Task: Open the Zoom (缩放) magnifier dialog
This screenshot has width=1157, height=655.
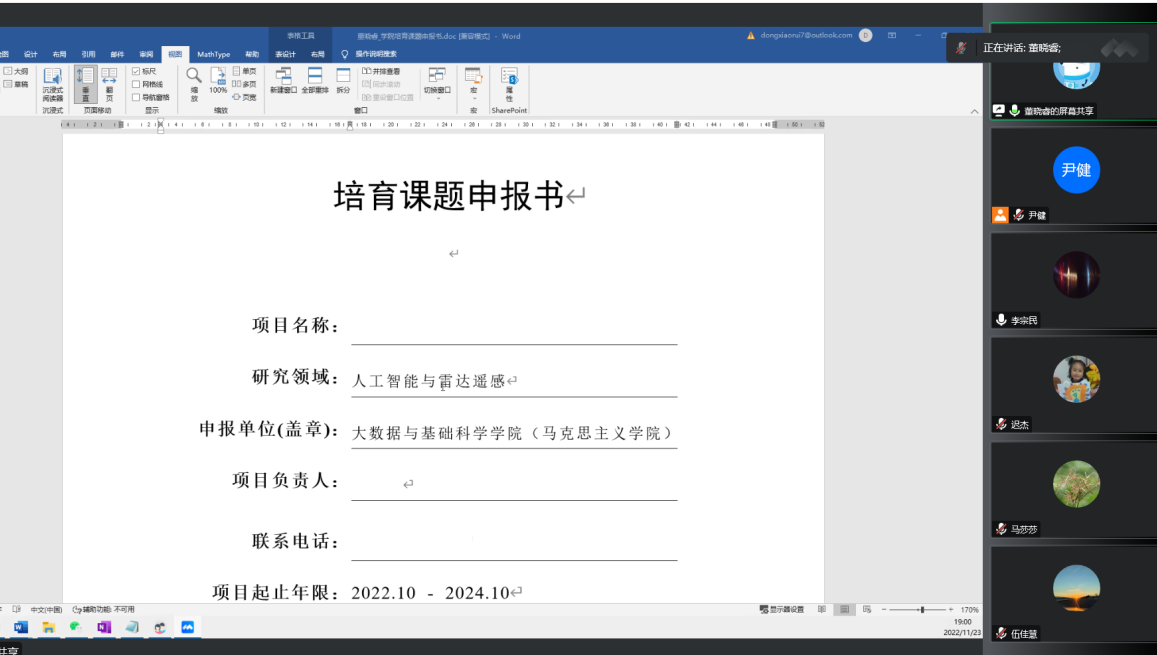Action: pos(194,84)
